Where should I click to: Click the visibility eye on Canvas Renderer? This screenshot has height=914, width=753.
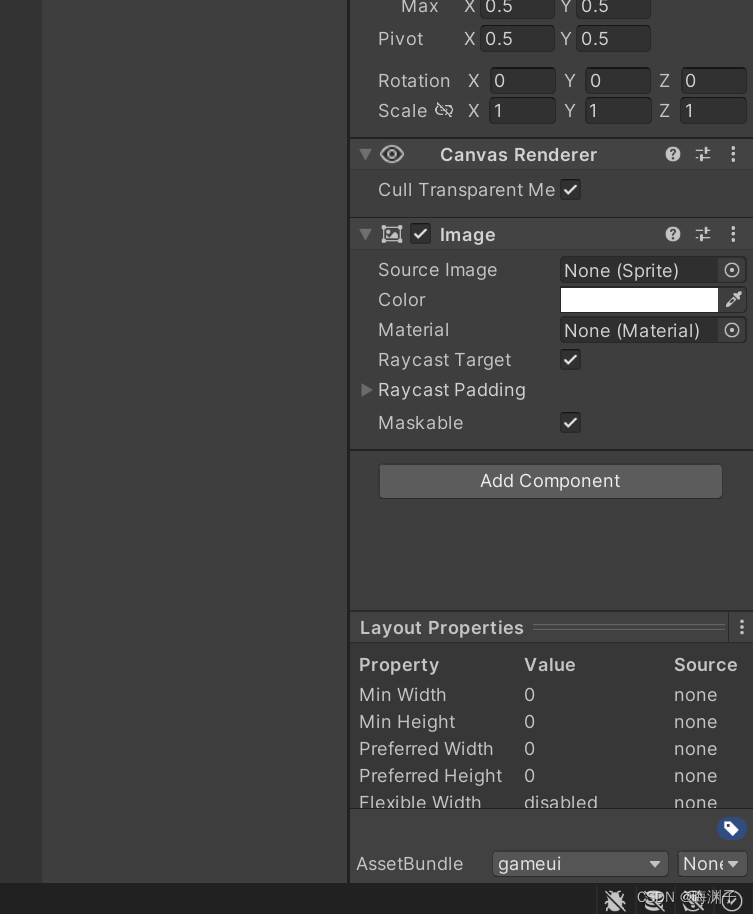click(392, 154)
